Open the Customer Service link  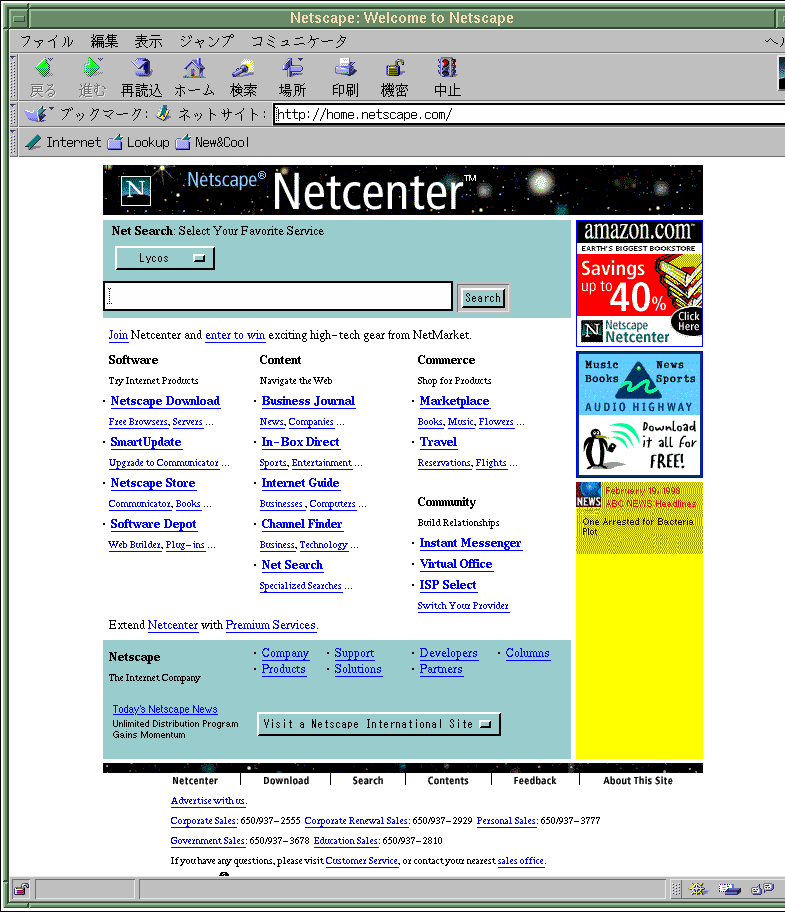[362, 861]
